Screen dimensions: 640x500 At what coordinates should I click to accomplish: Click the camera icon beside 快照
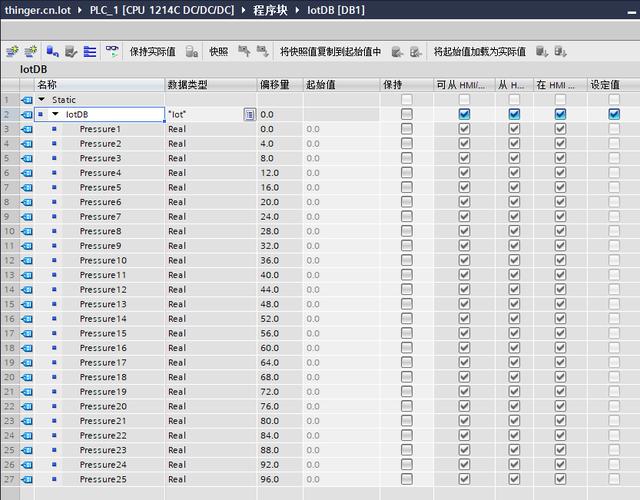point(240,51)
